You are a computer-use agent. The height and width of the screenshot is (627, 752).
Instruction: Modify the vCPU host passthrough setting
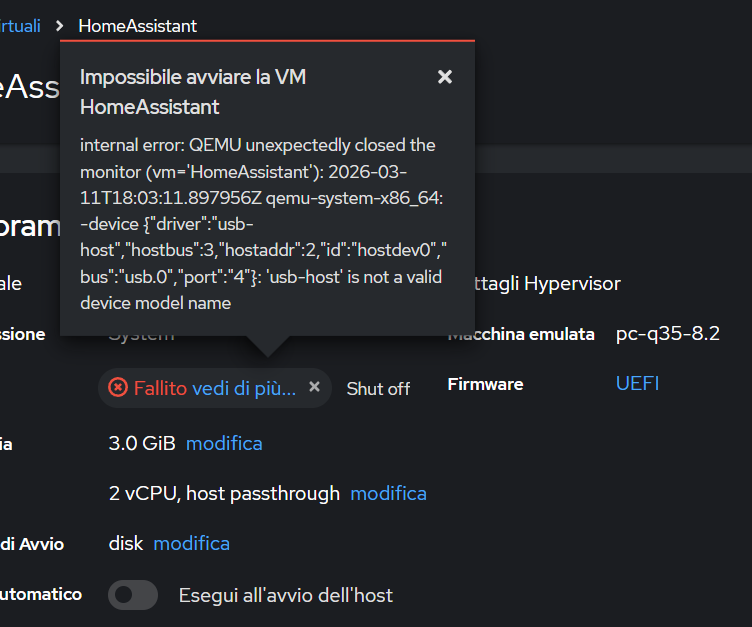pos(388,493)
